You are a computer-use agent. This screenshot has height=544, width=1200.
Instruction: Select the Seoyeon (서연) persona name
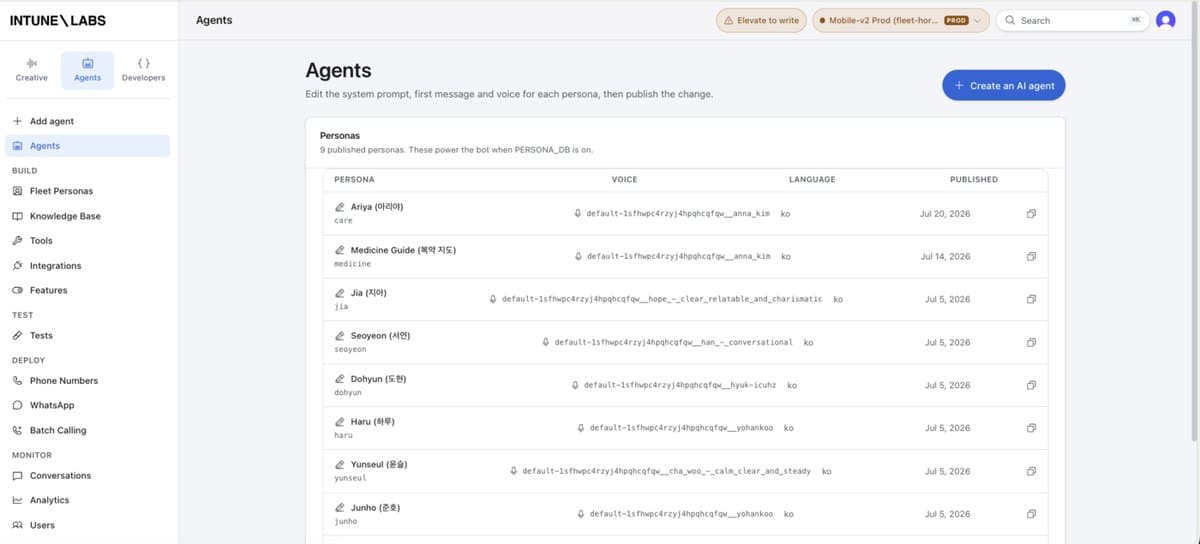click(x=380, y=336)
